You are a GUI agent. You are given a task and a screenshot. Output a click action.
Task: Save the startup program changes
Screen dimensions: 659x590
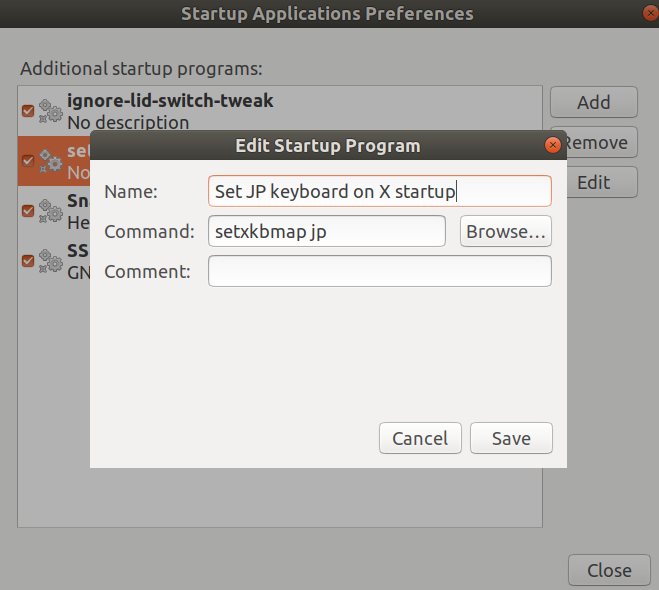[x=510, y=438]
